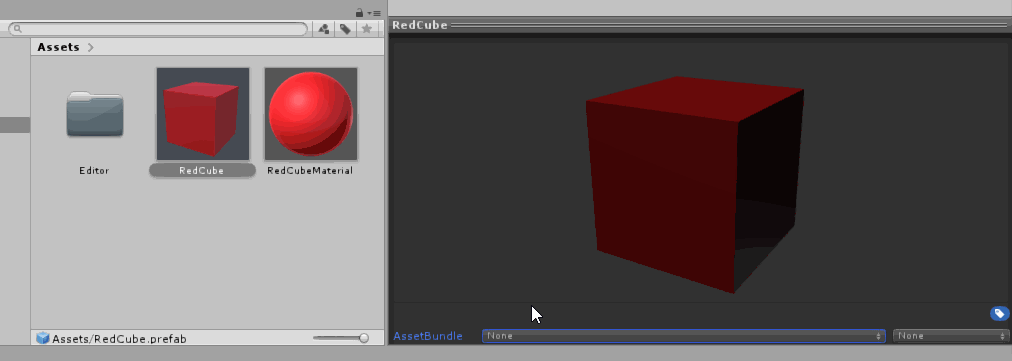The width and height of the screenshot is (1012, 361).
Task: Click the Assets breadcrumb label
Action: coord(58,47)
